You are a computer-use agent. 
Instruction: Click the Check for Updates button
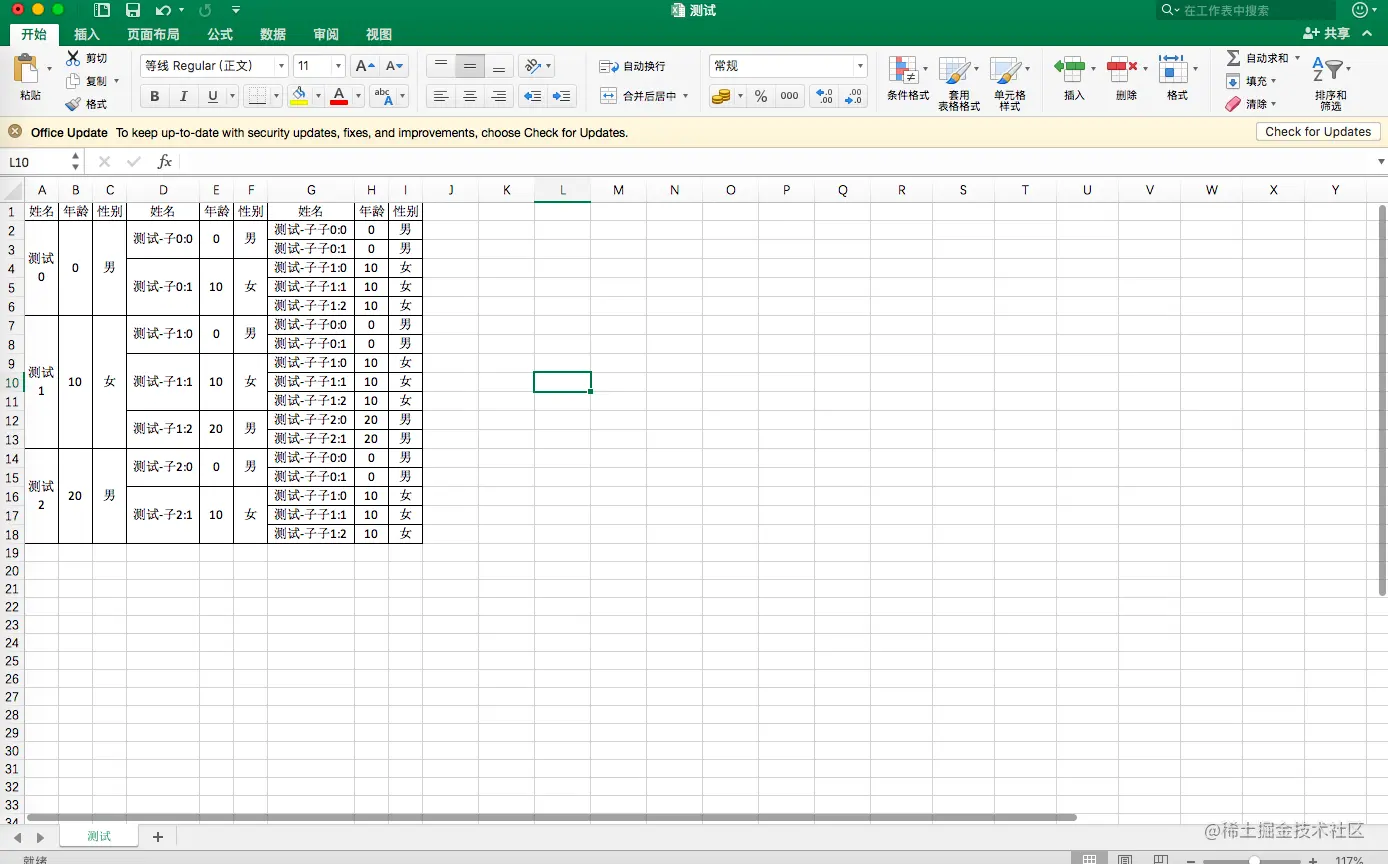tap(1318, 132)
